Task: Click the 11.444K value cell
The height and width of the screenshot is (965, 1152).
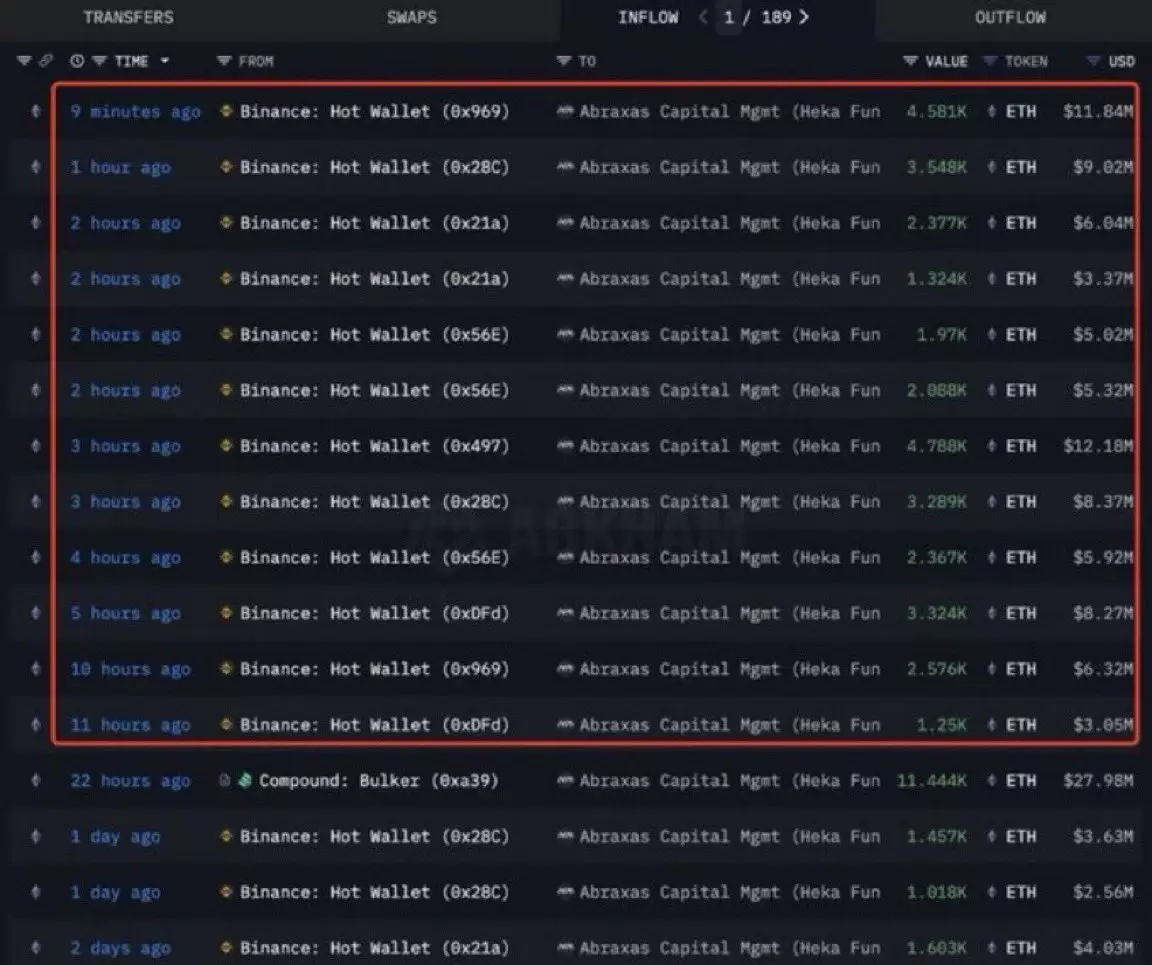Action: [932, 781]
